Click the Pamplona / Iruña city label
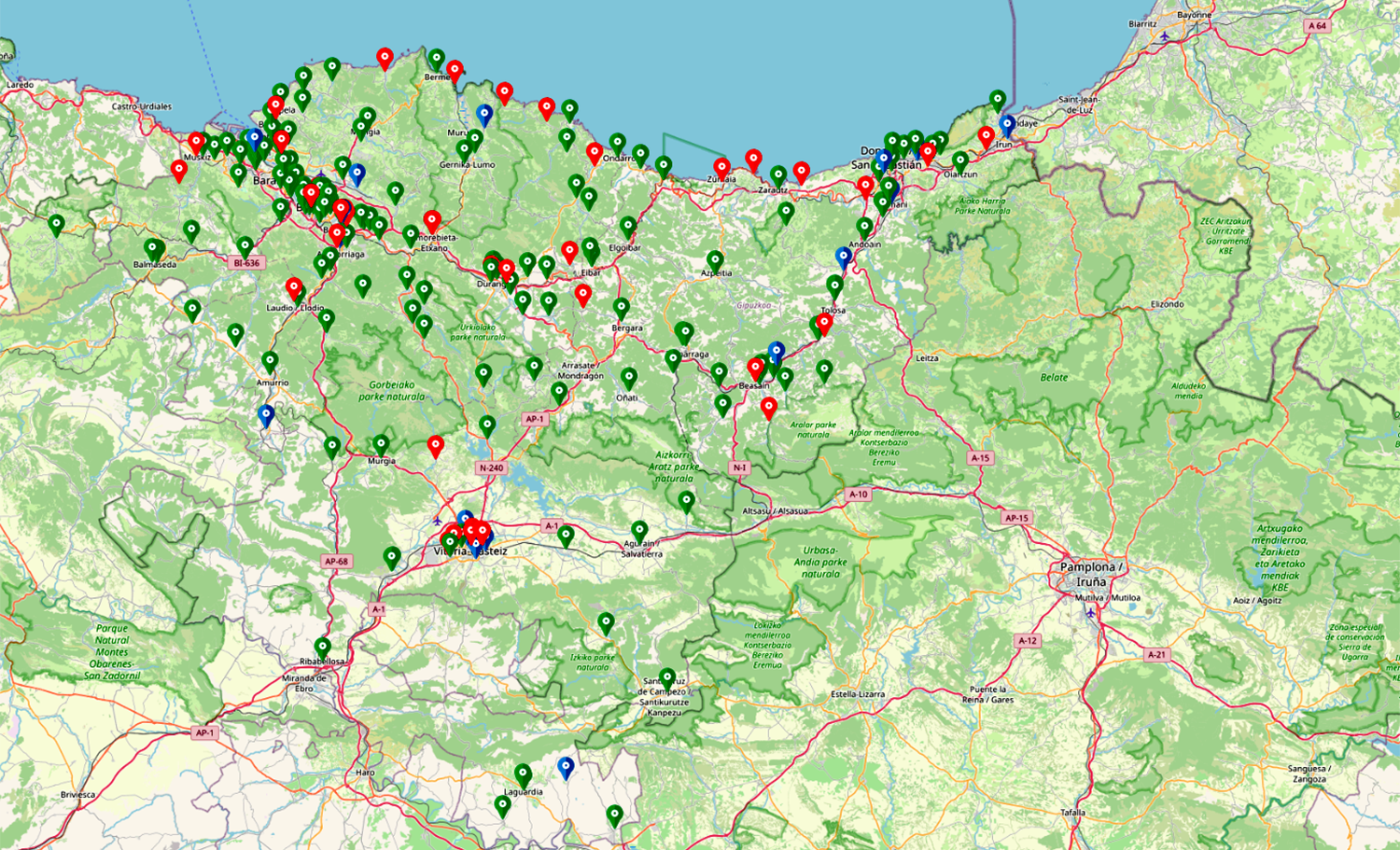 click(x=1091, y=573)
